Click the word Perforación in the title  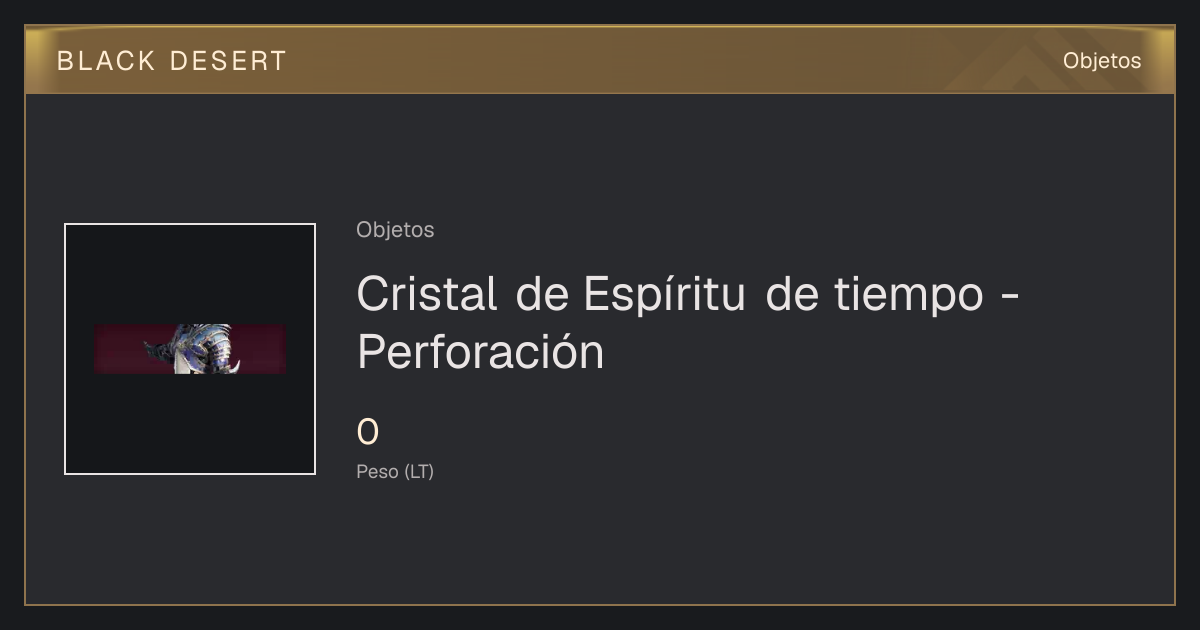[x=481, y=352]
